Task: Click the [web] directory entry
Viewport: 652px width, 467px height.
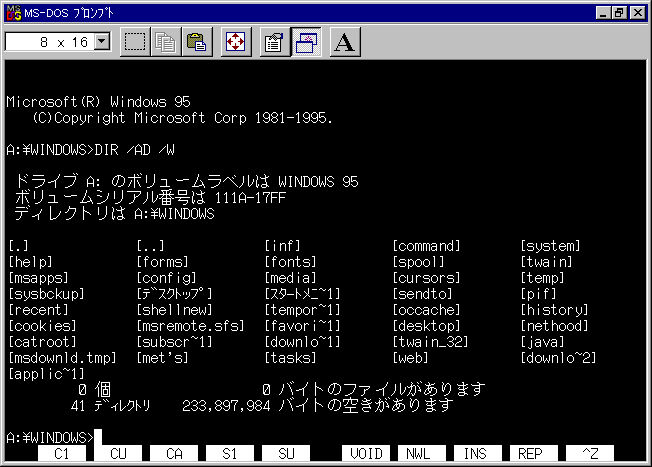Action: pyautogui.click(x=410, y=358)
